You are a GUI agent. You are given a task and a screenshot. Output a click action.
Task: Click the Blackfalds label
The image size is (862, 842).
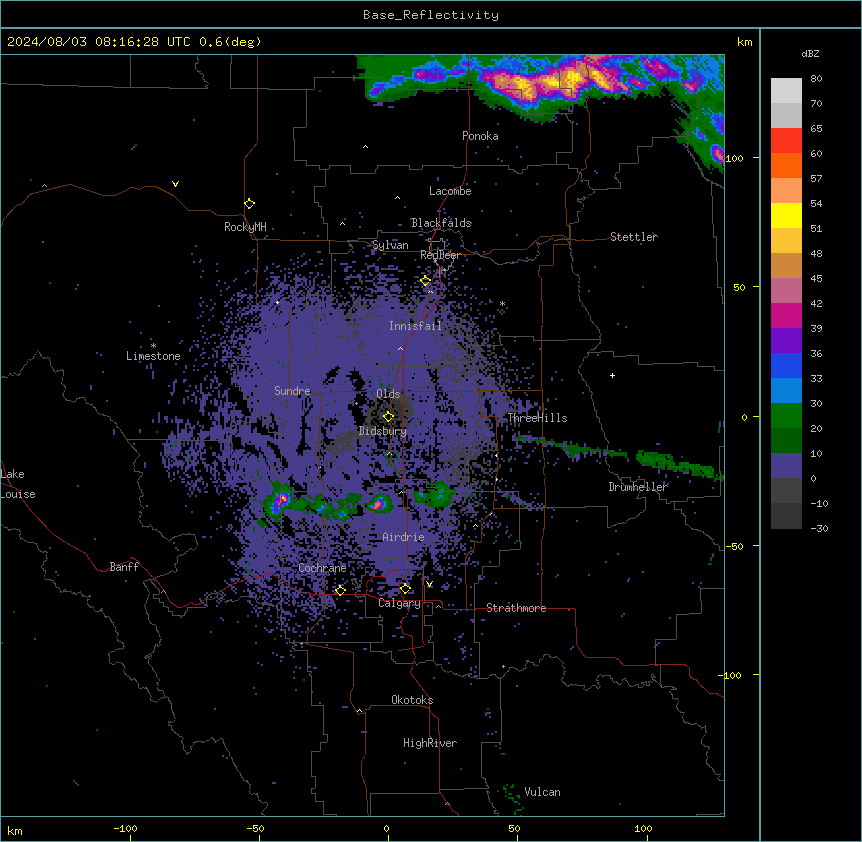pos(441,223)
